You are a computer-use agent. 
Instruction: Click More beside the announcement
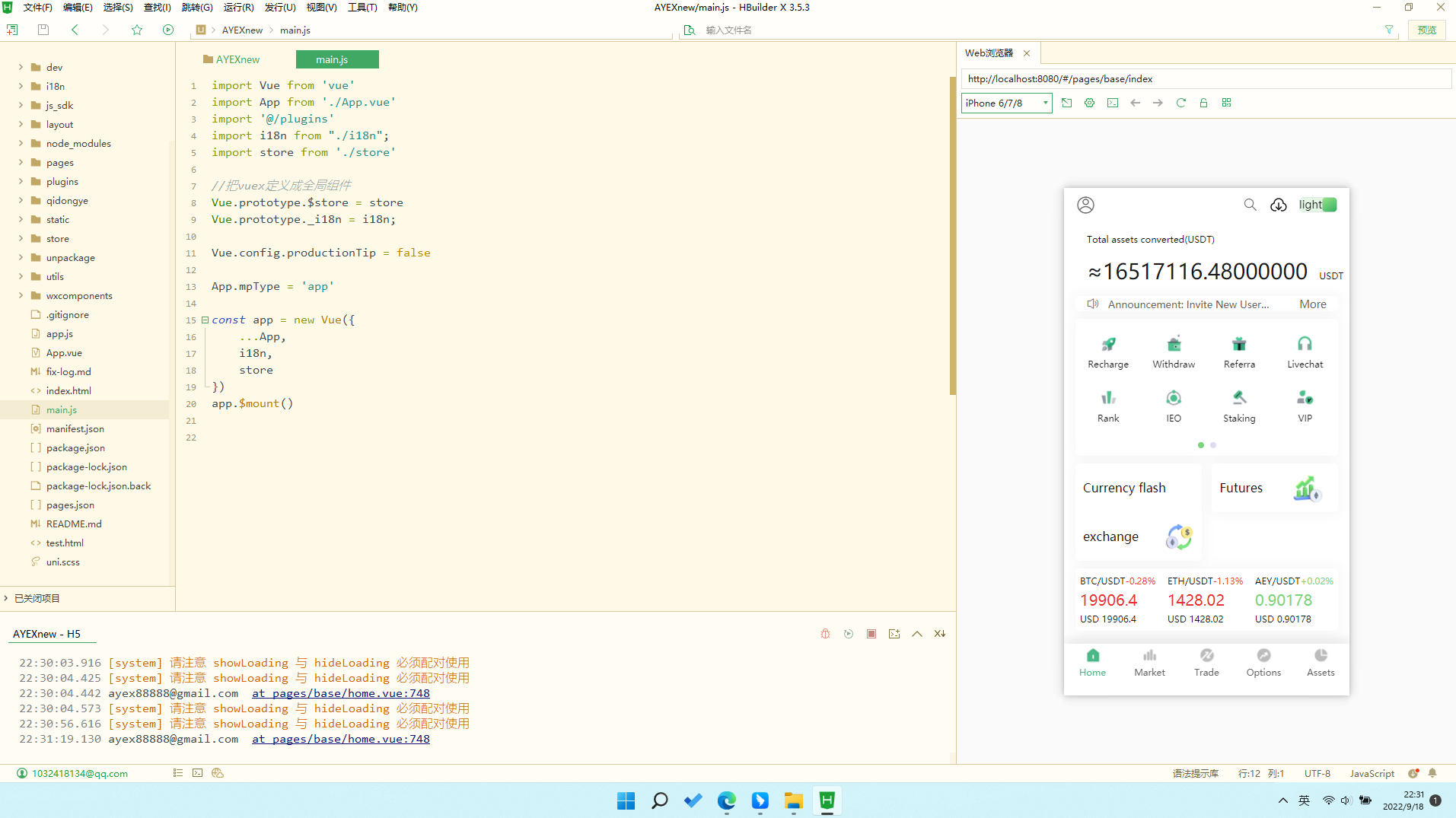(1312, 304)
